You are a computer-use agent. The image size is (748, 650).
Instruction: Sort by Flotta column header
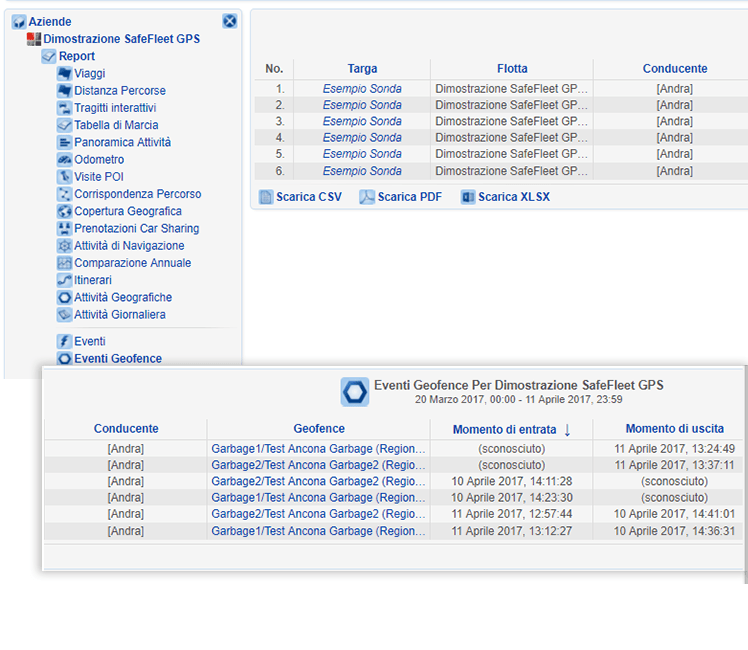[x=512, y=69]
